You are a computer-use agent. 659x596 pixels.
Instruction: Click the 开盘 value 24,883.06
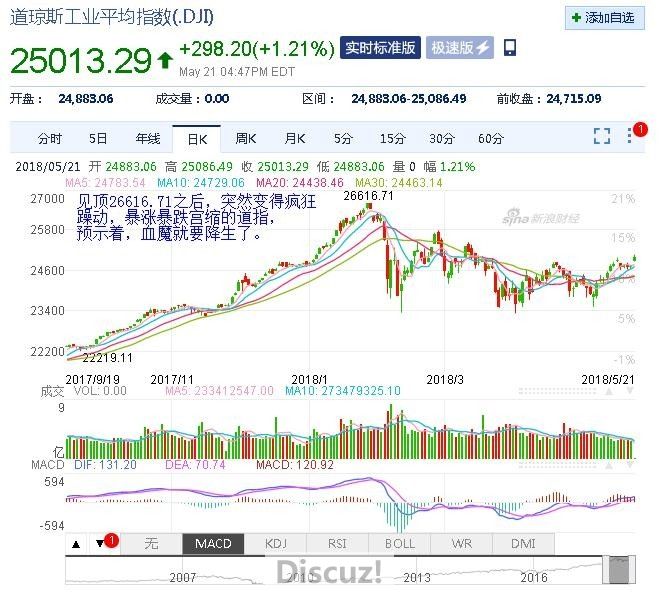click(x=86, y=99)
